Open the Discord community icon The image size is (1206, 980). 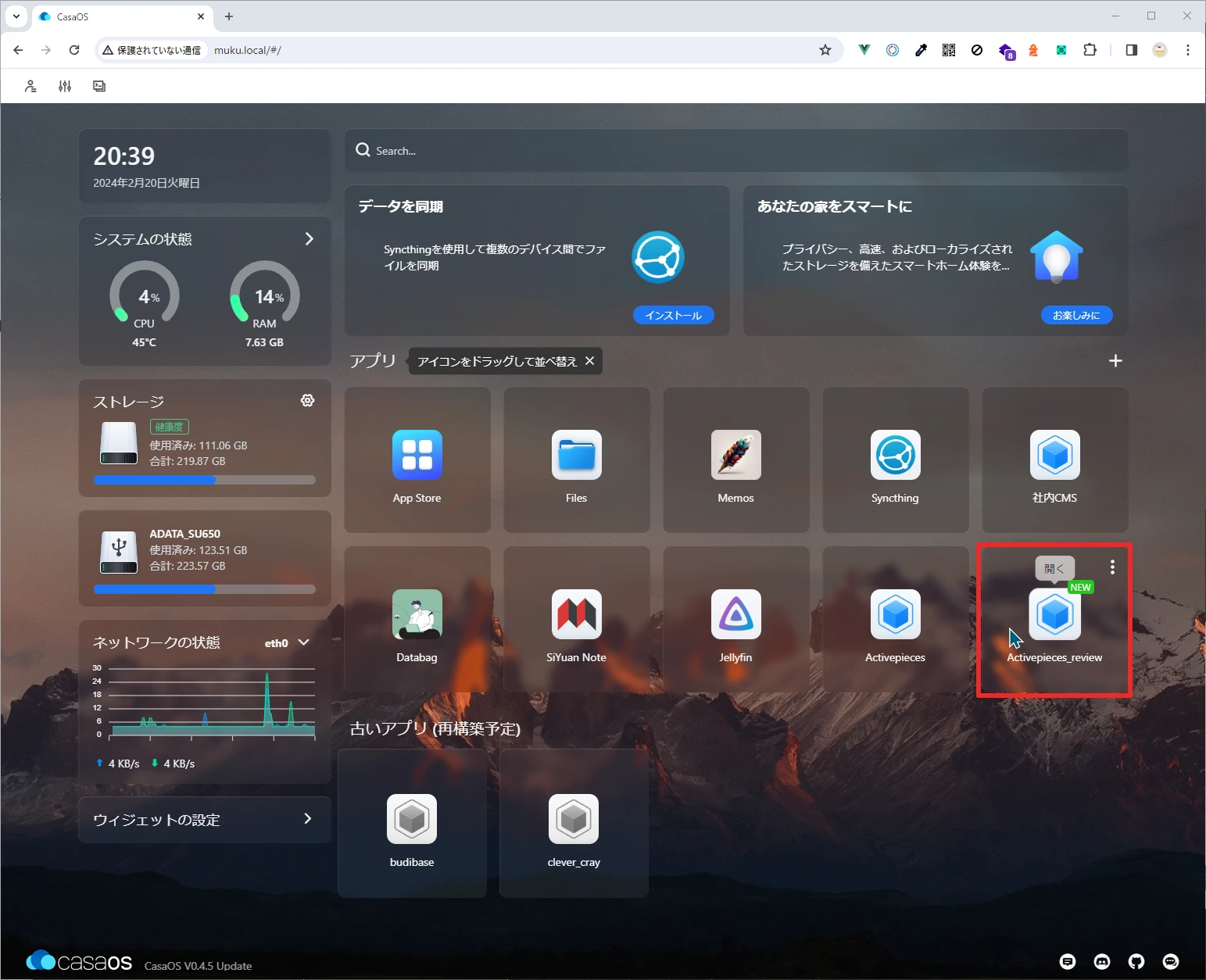(1102, 961)
